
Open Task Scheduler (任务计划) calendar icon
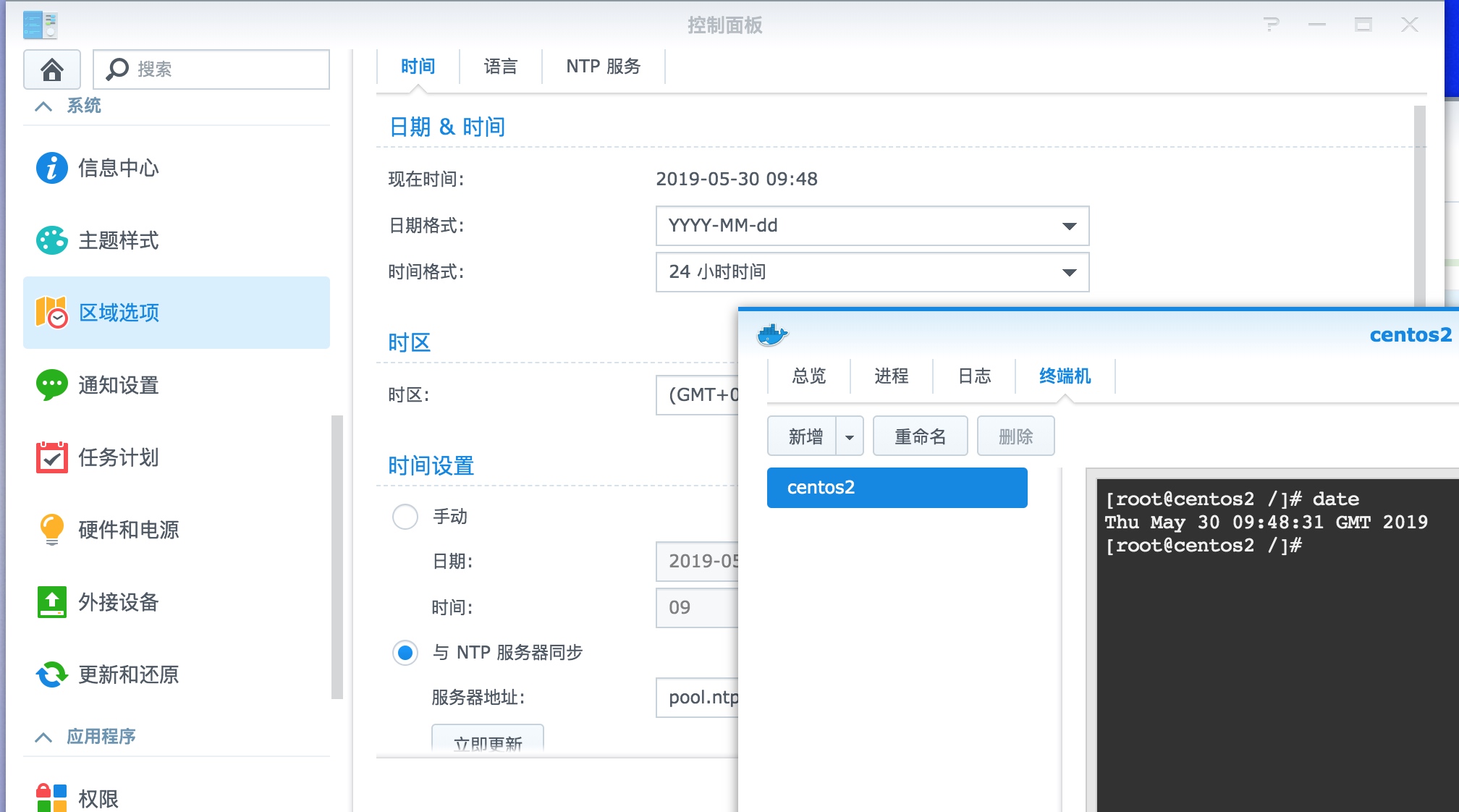coord(52,457)
